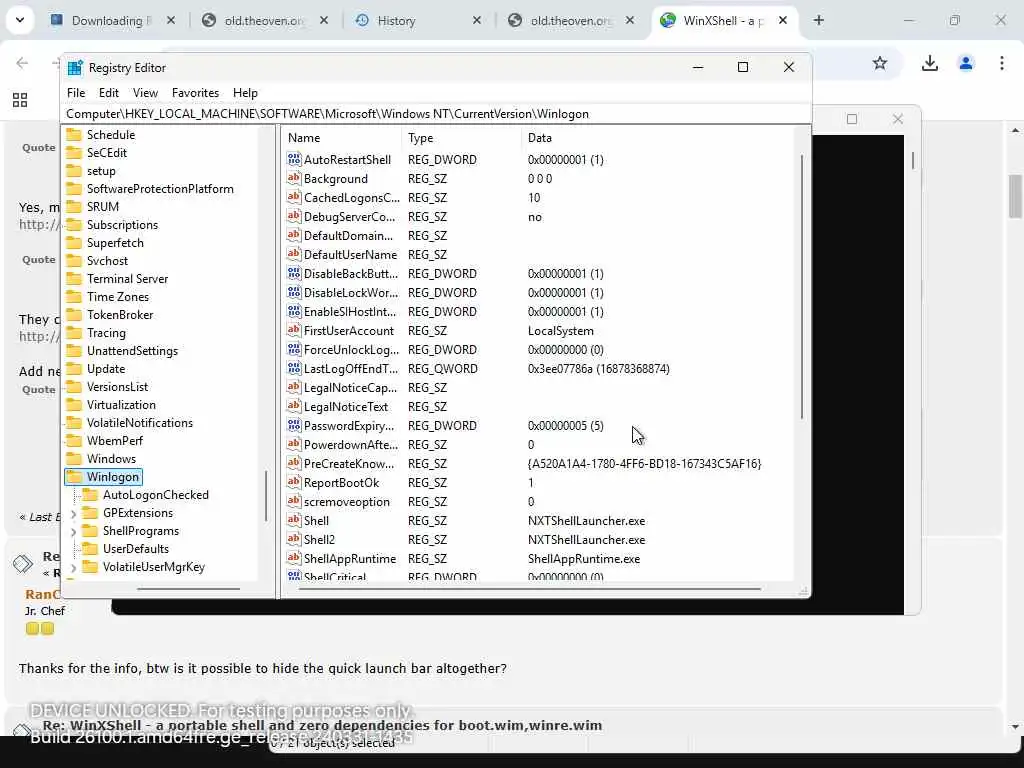Select the WbemPerf key

(114, 441)
